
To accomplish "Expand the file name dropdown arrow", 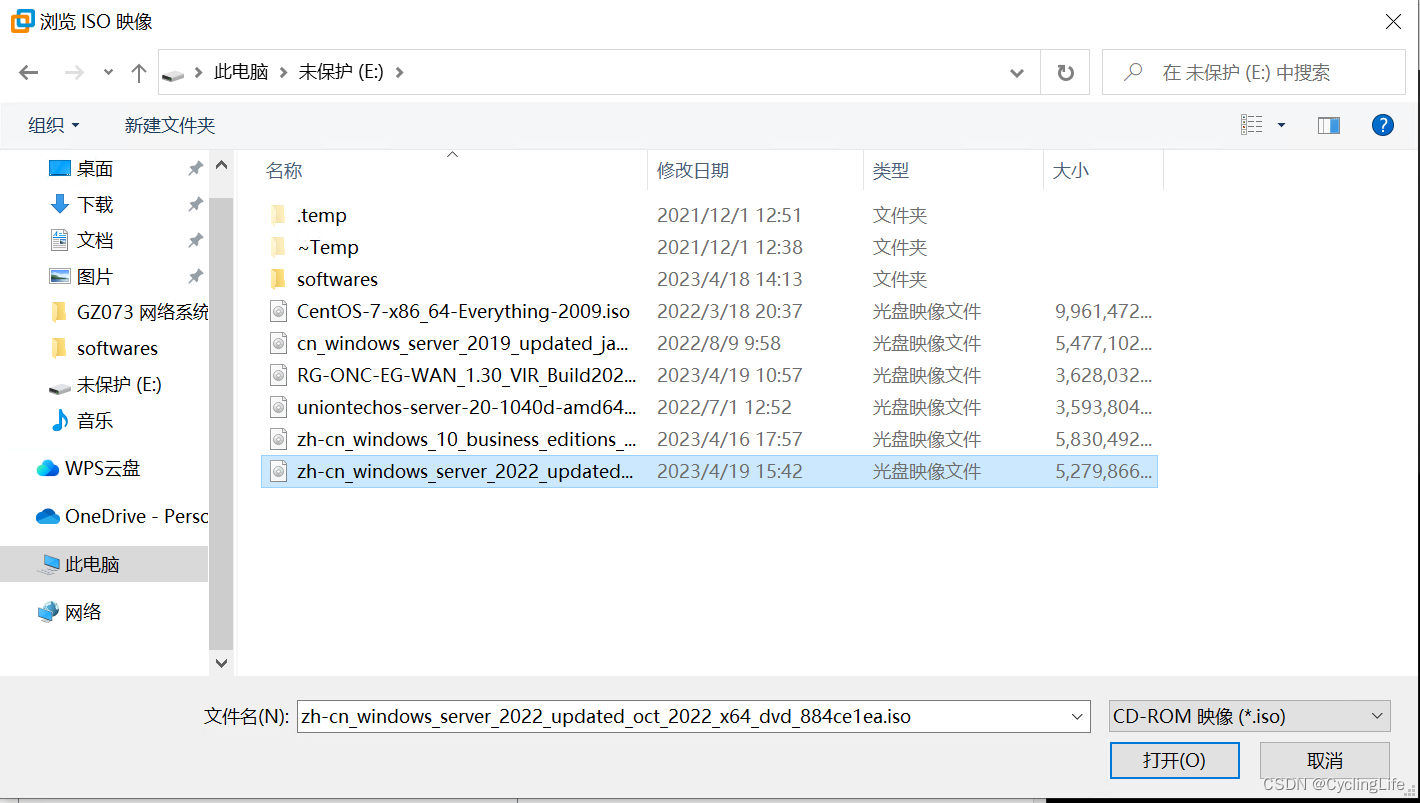I will point(1078,716).
